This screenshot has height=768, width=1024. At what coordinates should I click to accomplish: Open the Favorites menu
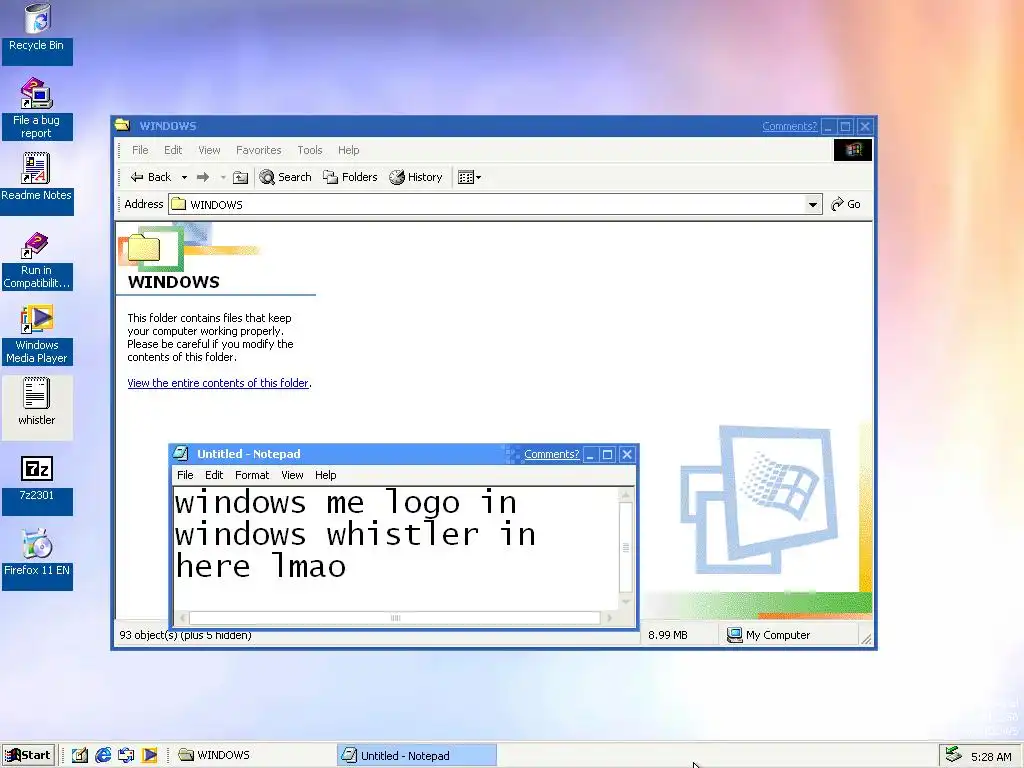tap(259, 150)
